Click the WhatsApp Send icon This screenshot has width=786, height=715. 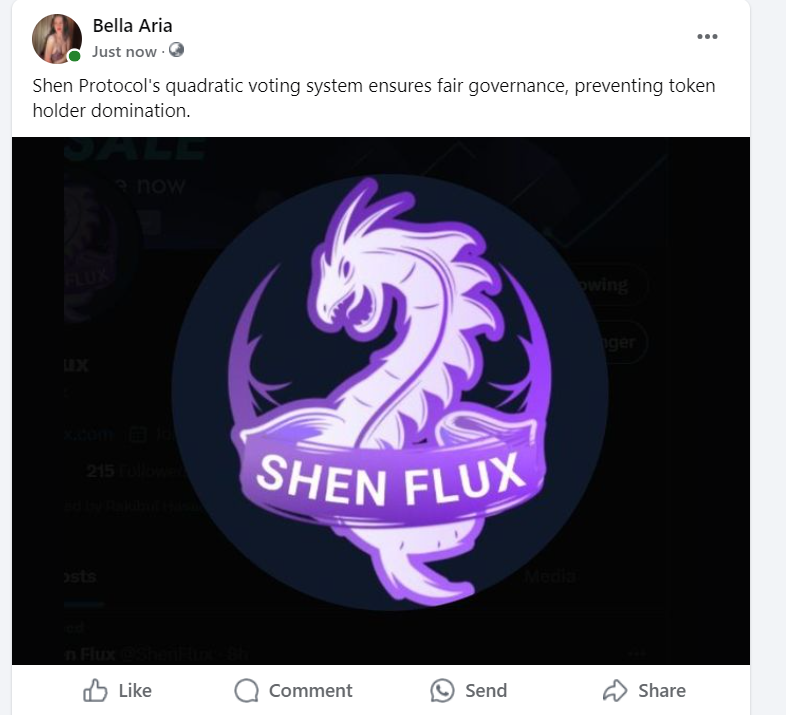tap(442, 690)
